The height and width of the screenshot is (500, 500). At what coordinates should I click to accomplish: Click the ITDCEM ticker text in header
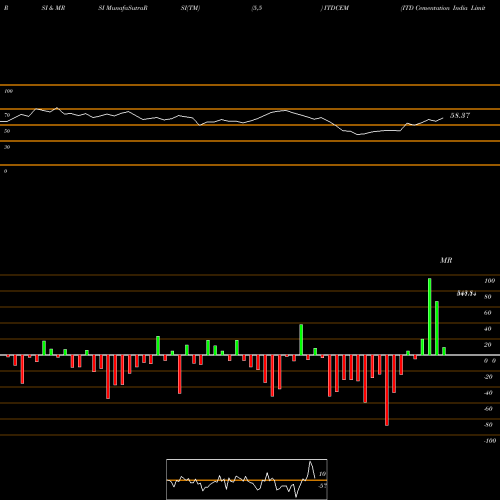pos(336,8)
